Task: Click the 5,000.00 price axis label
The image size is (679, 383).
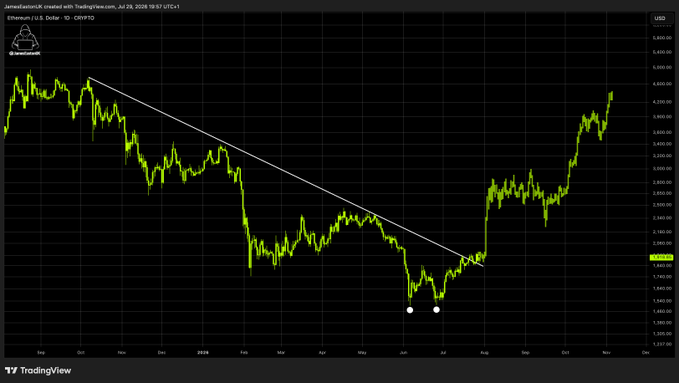Action: pos(662,68)
